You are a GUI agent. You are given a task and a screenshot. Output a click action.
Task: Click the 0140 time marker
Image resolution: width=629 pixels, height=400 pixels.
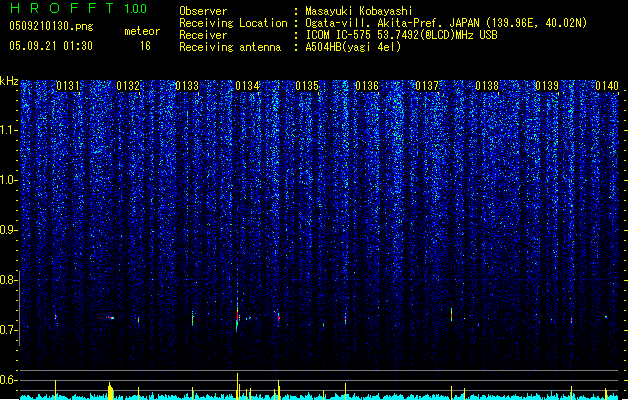tap(607, 86)
